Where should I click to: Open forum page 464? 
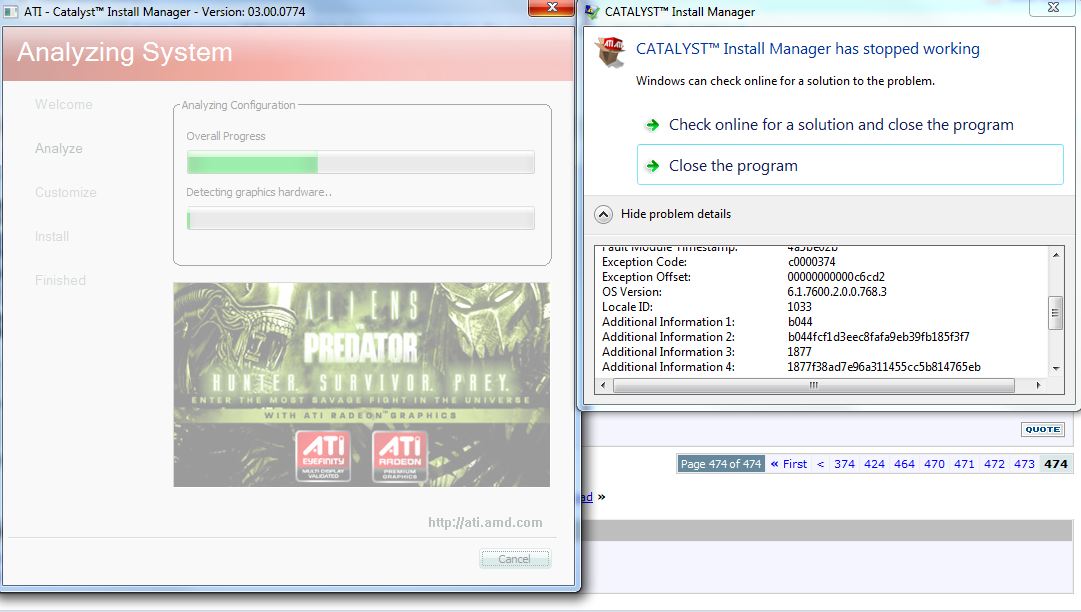[x=904, y=464]
